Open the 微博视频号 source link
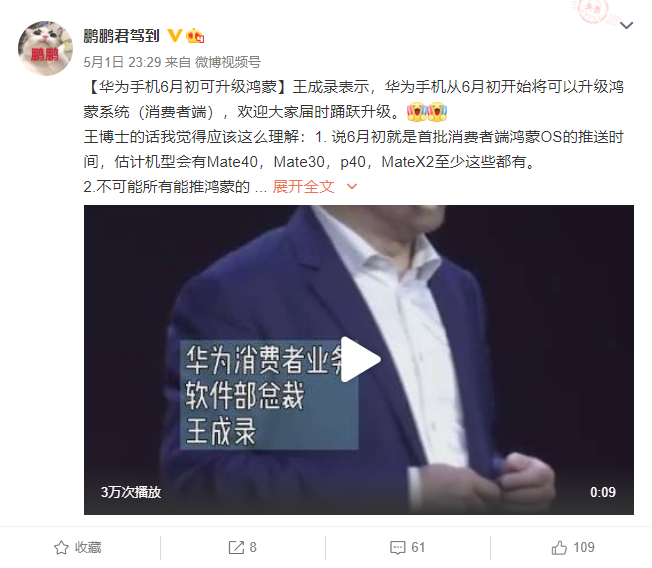Screen dimensions: 652x568 [x=228, y=62]
